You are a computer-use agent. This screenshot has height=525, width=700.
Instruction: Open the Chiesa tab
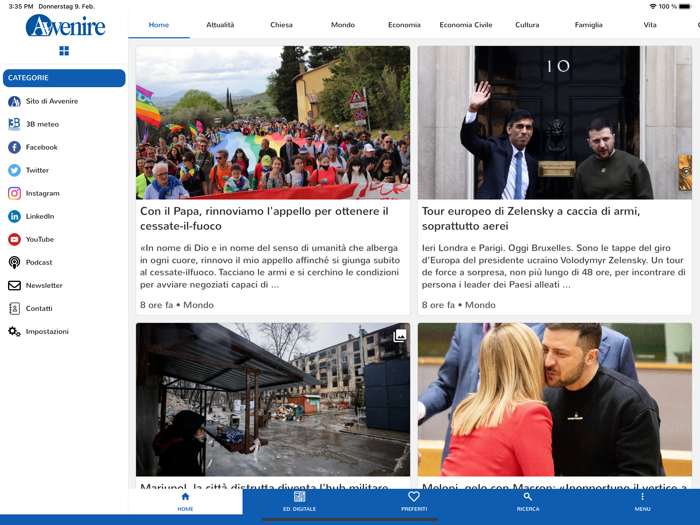coord(281,25)
